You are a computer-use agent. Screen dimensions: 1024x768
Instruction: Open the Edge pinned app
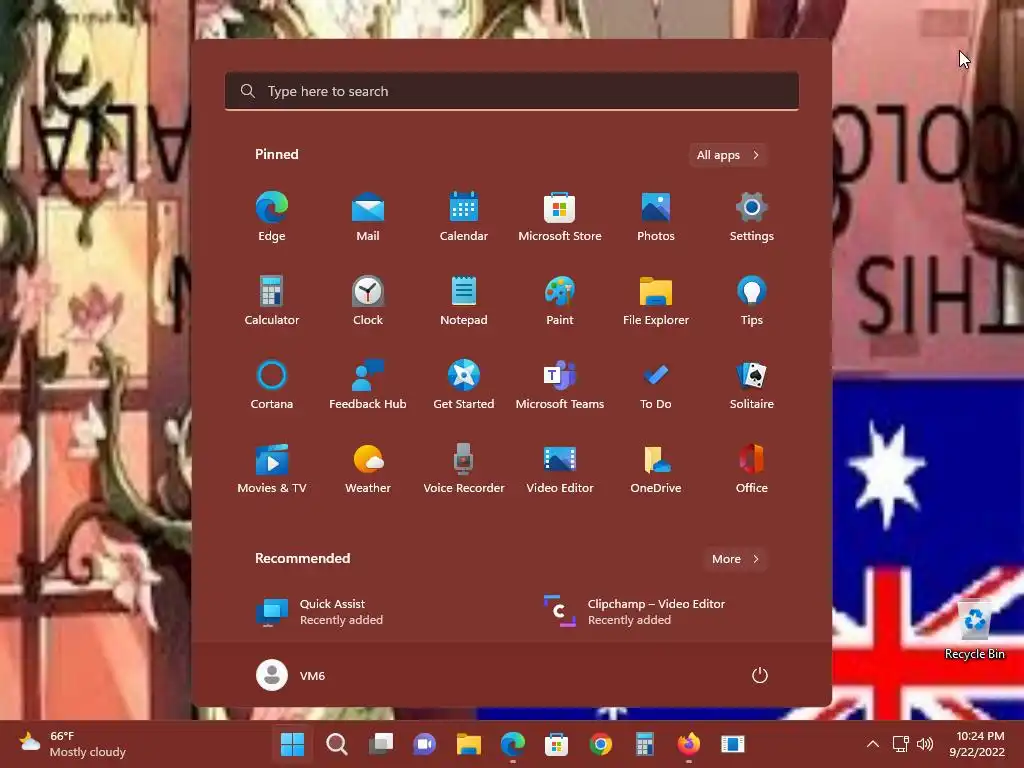[272, 217]
